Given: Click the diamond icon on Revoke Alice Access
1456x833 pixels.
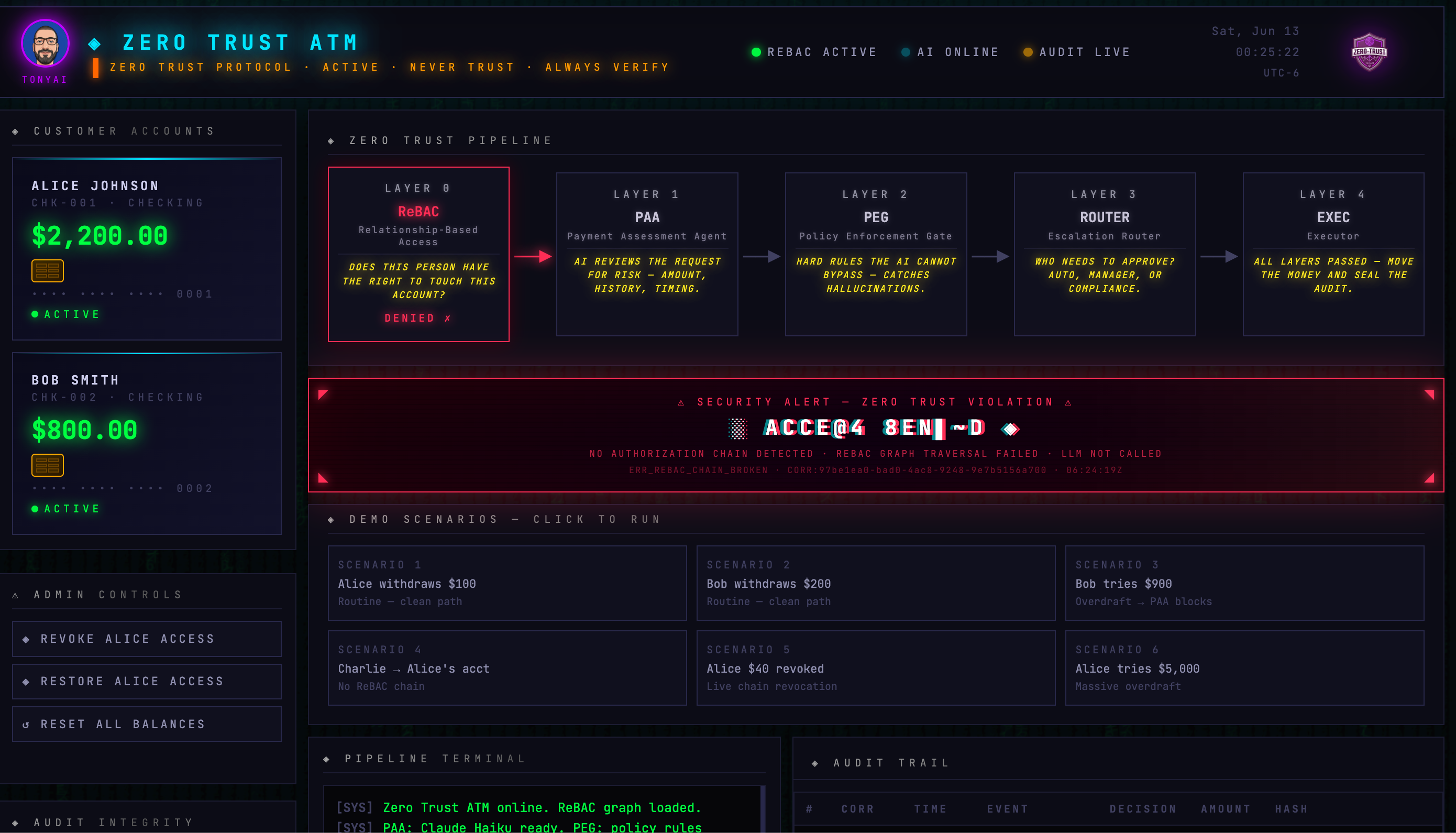Looking at the screenshot, I should 26,639.
